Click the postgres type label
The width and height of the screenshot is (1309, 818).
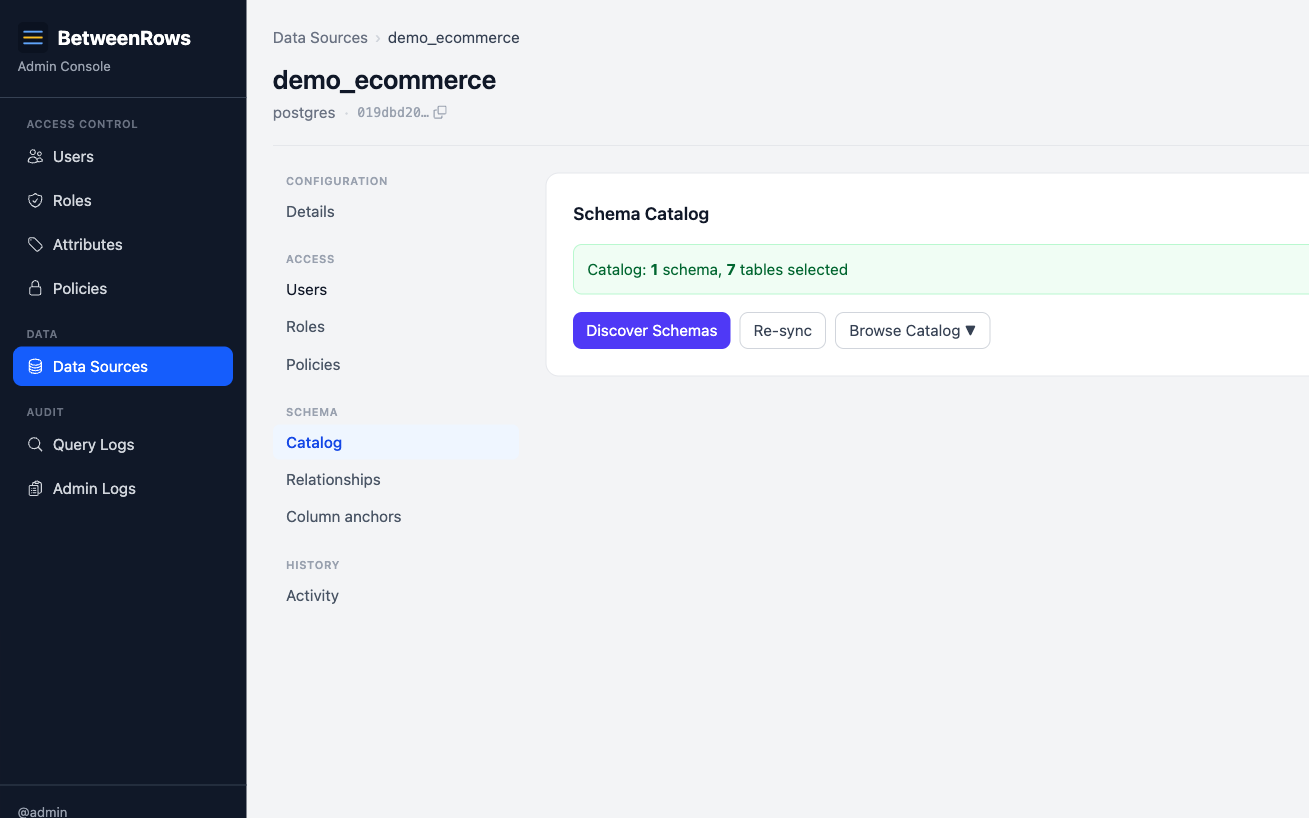point(304,113)
